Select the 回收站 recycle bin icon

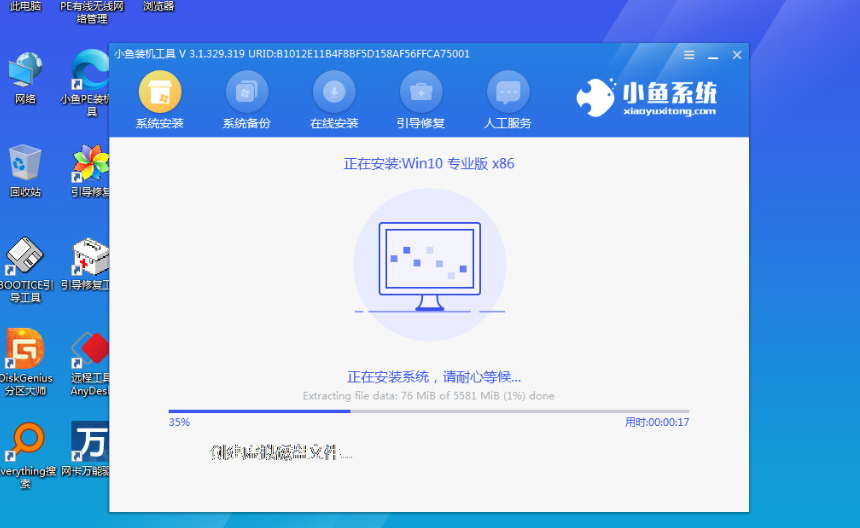pos(25,170)
